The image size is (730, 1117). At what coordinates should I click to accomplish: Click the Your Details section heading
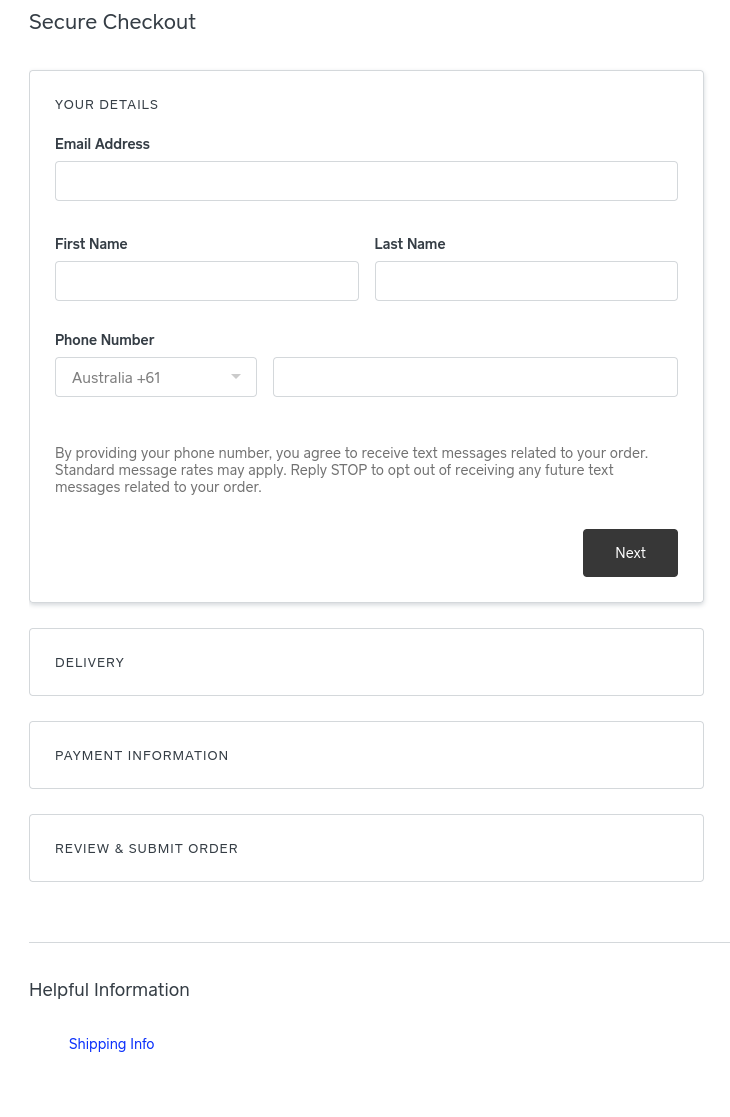click(x=106, y=104)
